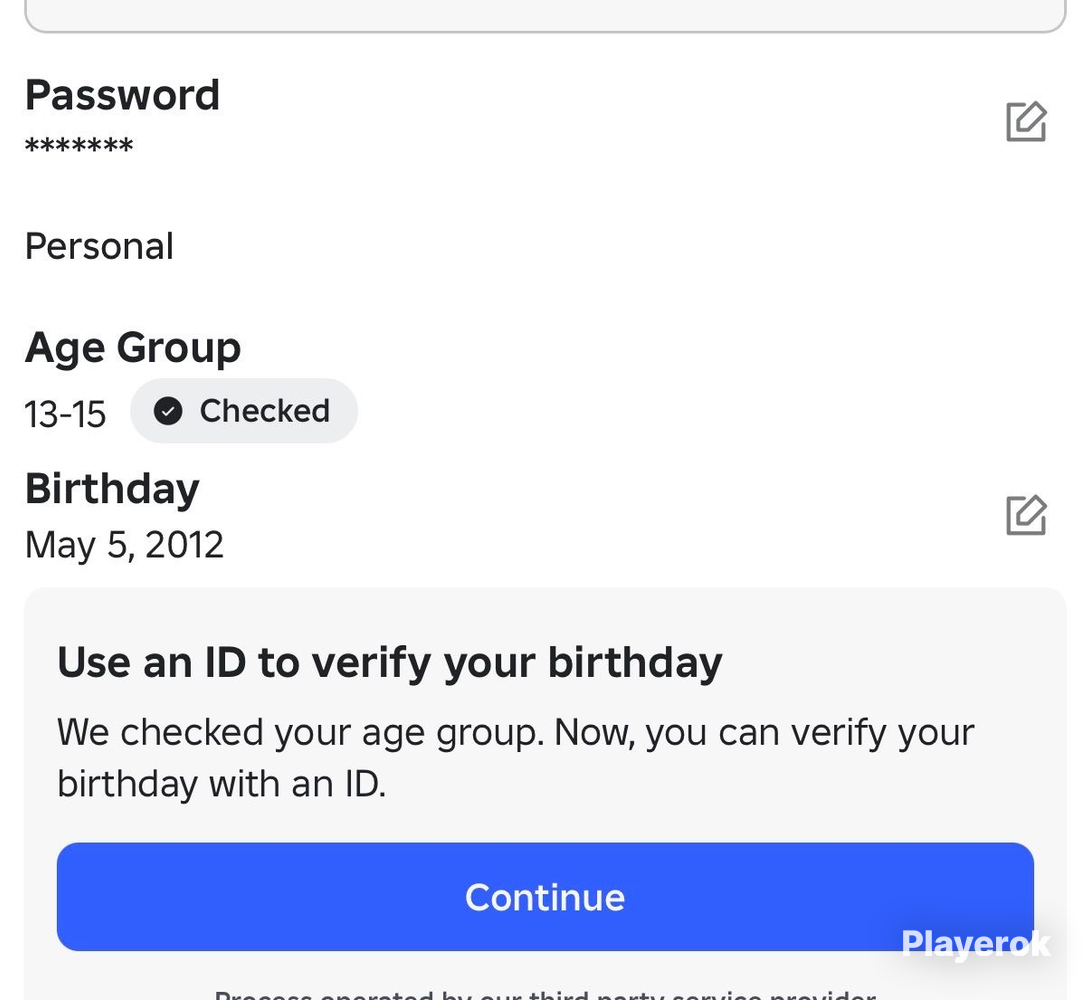Click the third party service provider notice
This screenshot has height=1000, width=1091.
click(x=545, y=994)
